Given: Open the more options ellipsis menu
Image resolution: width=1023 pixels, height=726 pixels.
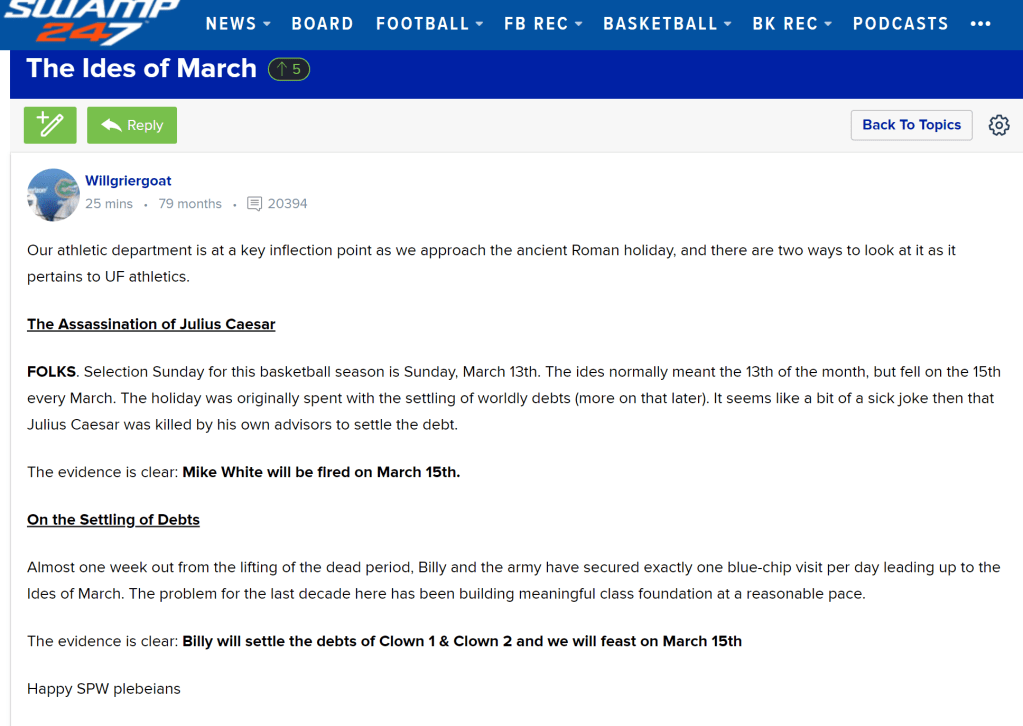Looking at the screenshot, I should click(980, 24).
